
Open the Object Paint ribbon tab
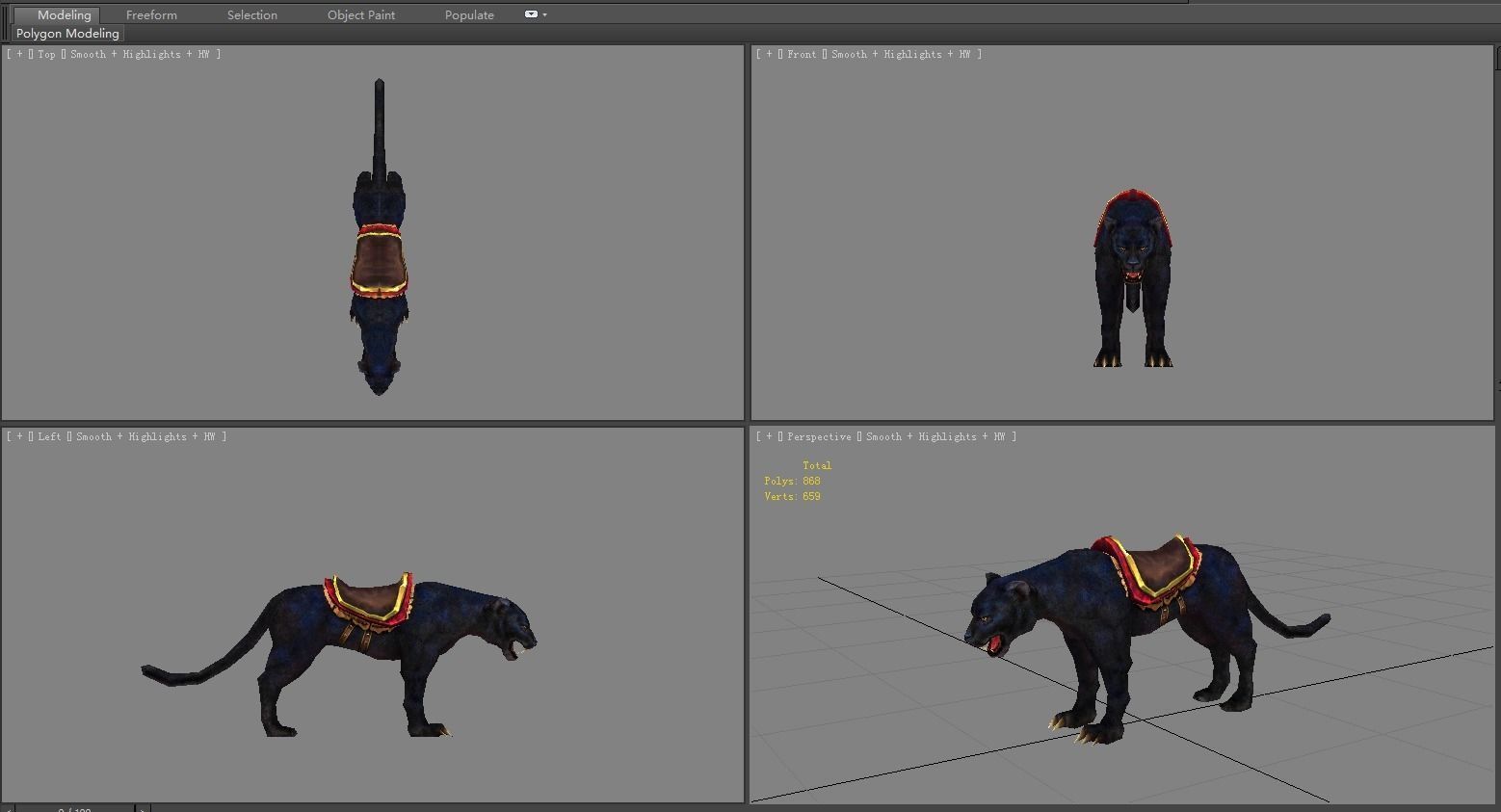[x=361, y=14]
